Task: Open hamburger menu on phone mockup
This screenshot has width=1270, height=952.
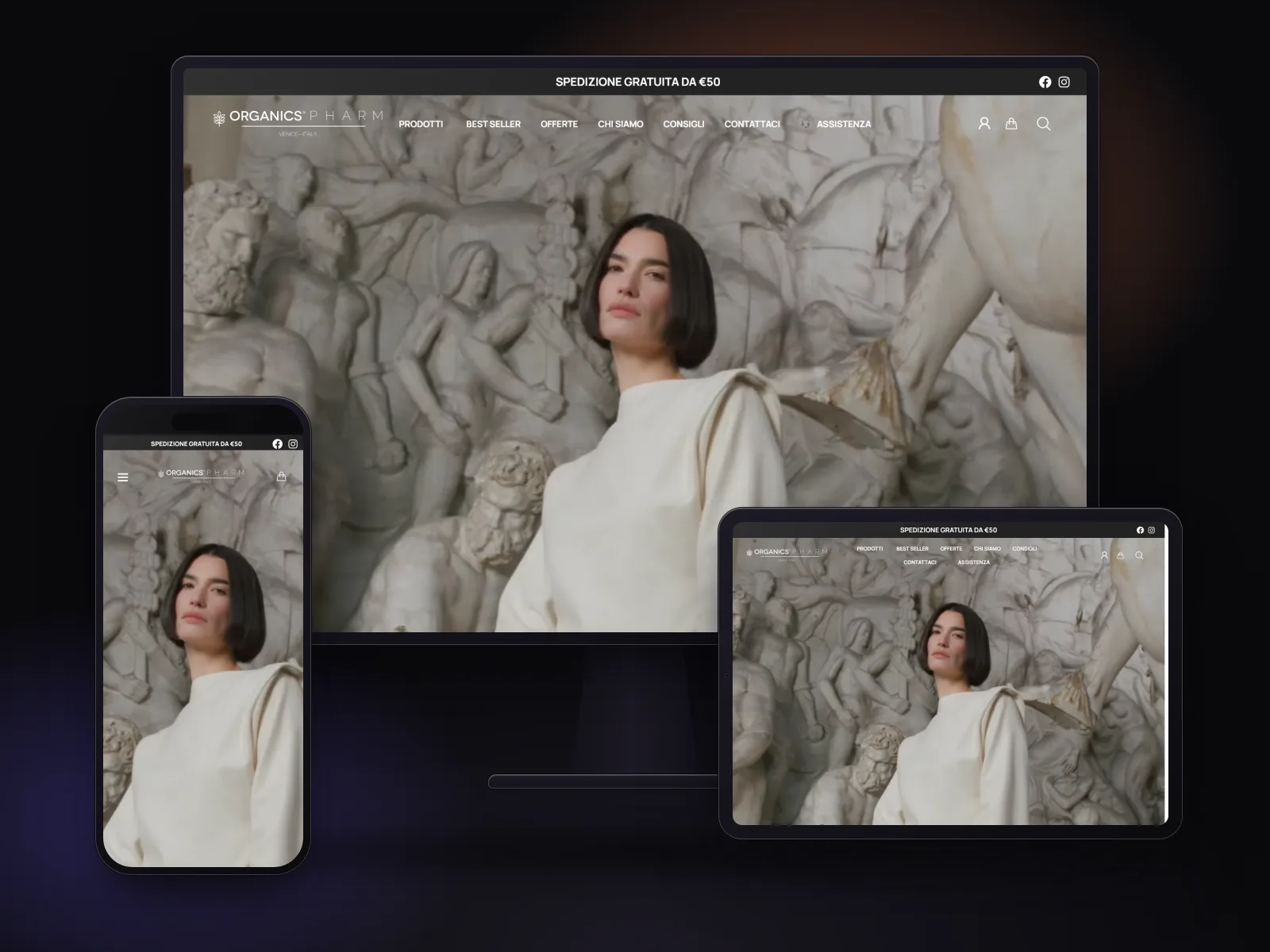Action: (123, 478)
